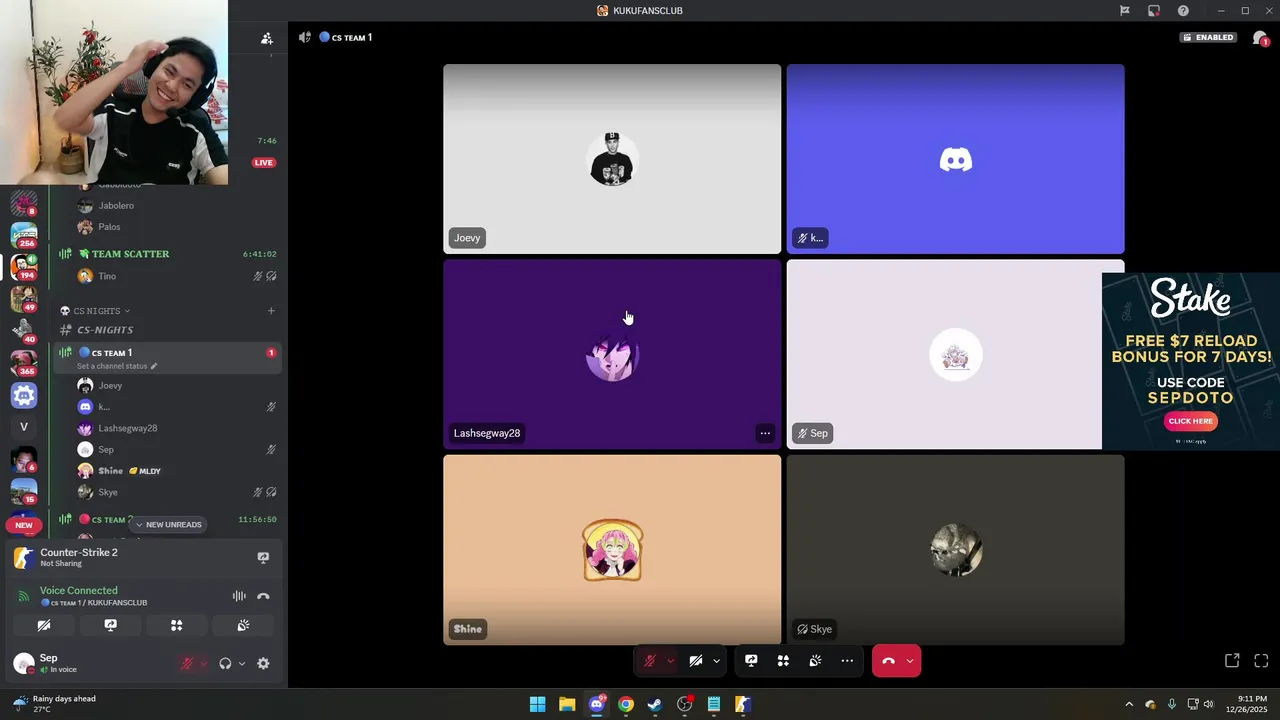
Task: Show hidden system tray icons
Action: click(1129, 704)
